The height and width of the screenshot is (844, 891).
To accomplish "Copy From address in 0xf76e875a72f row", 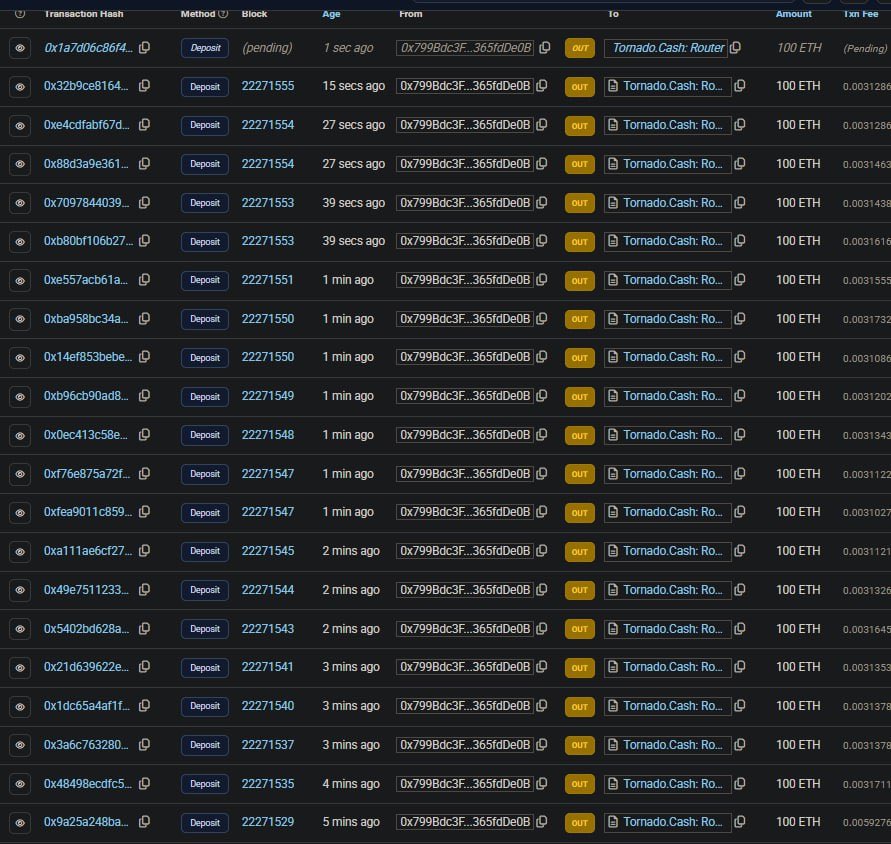I will pyautogui.click(x=542, y=473).
